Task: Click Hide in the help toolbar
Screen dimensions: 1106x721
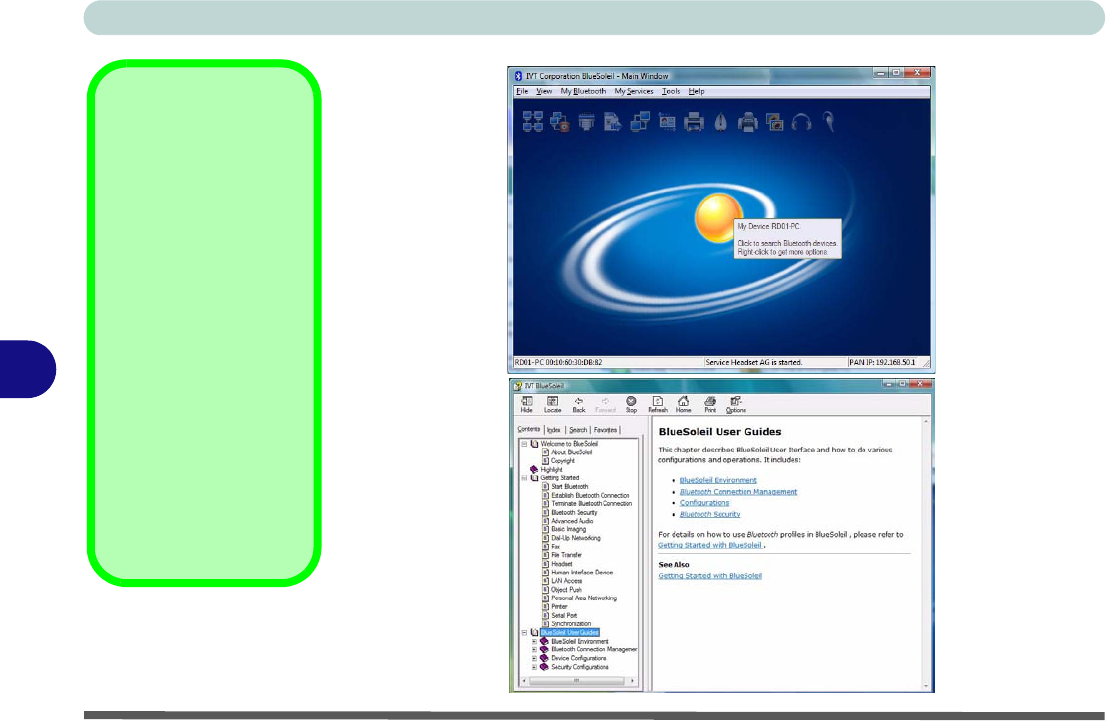Action: pyautogui.click(x=526, y=404)
